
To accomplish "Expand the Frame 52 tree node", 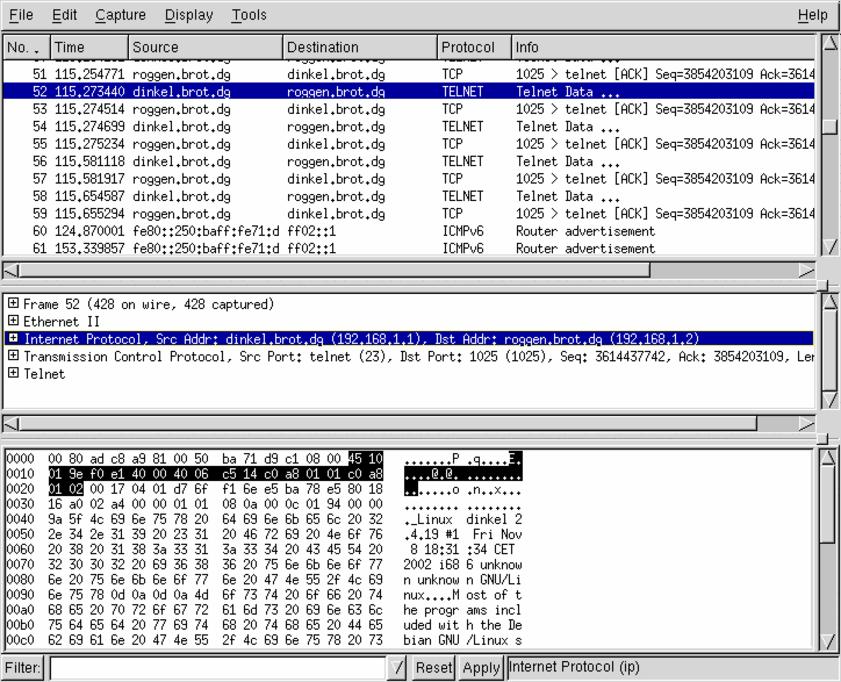I will 13,304.
